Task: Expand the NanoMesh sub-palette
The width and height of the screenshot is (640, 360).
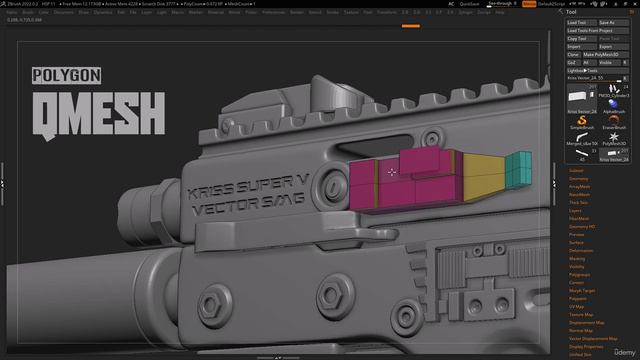Action: (x=579, y=195)
